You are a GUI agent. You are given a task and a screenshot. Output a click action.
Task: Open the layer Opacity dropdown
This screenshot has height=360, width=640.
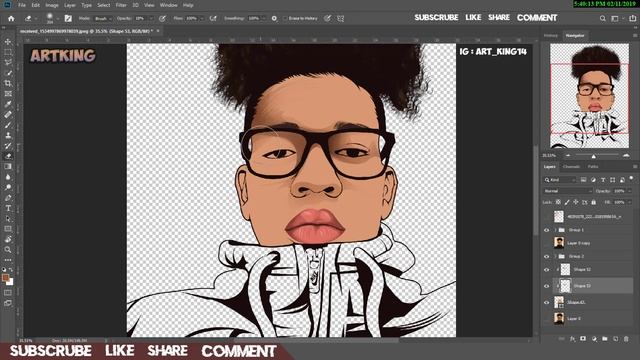pos(629,191)
